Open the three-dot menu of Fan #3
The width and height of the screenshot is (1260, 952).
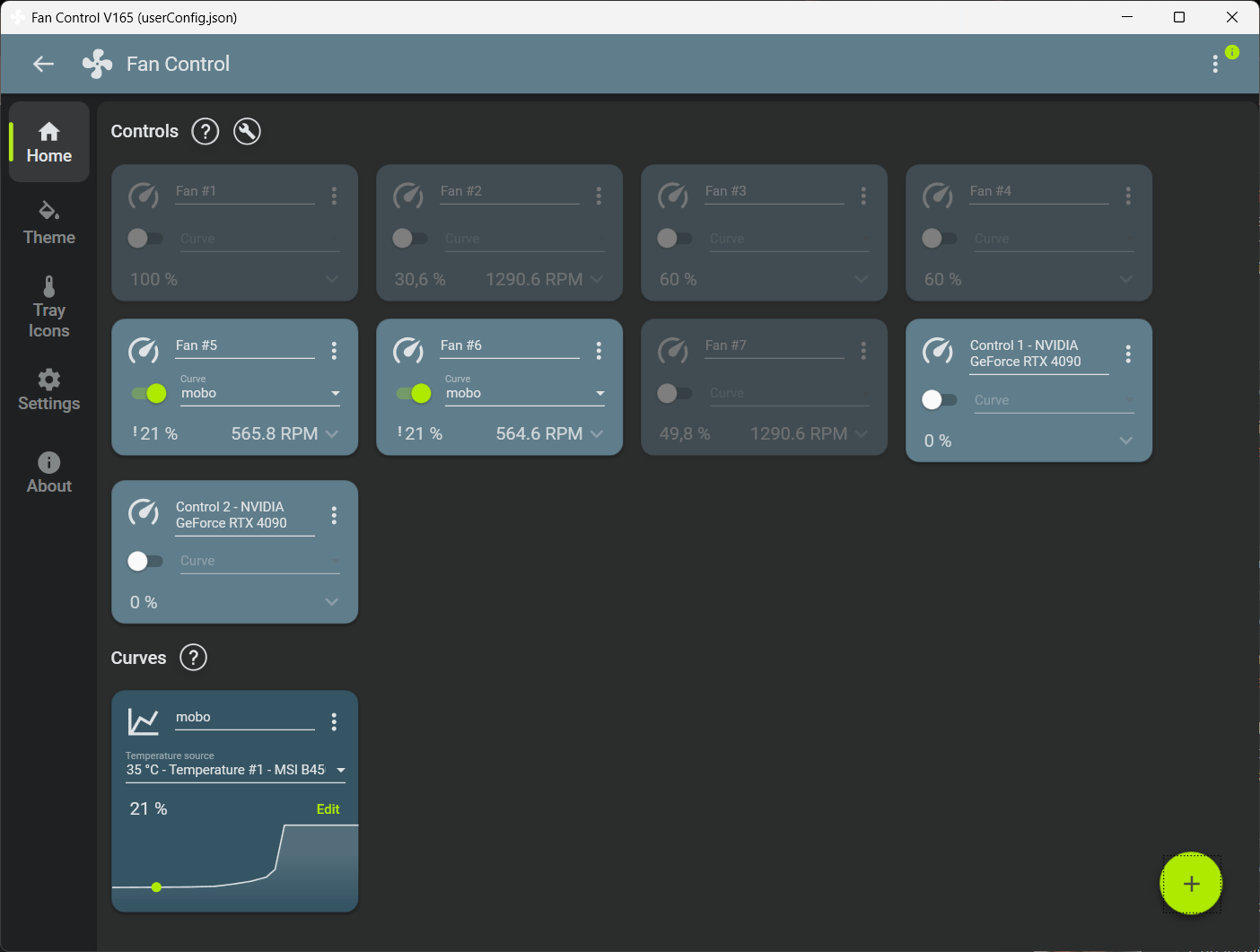click(863, 196)
